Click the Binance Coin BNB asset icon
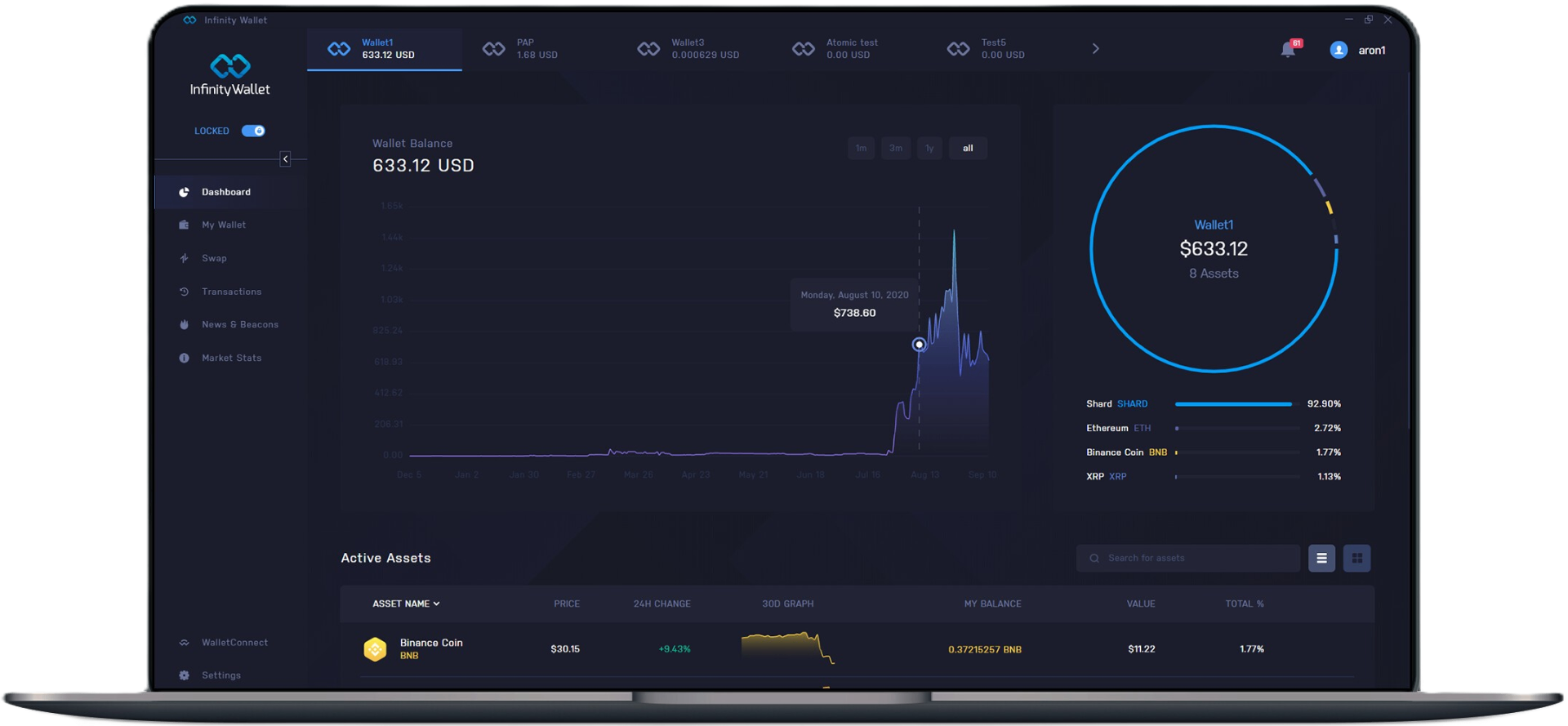Screen dimensions: 1568x726 pyautogui.click(x=375, y=649)
